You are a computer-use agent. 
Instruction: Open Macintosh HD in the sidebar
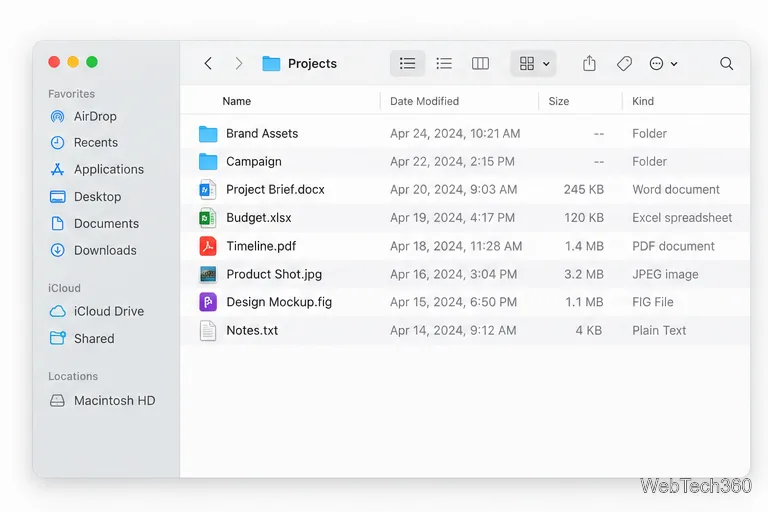click(x=102, y=400)
